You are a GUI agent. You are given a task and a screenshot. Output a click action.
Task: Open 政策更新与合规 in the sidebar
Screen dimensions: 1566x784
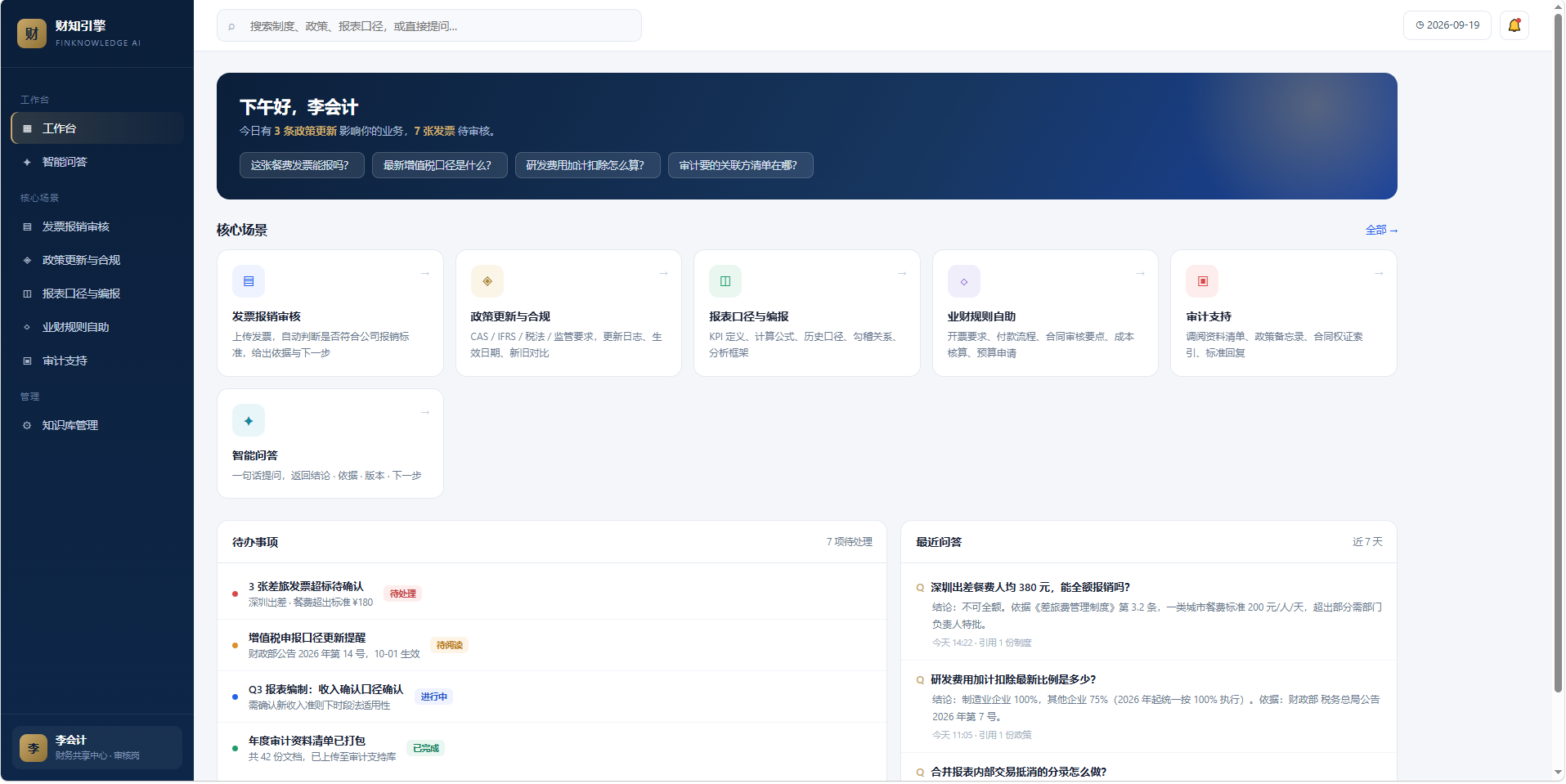[98, 260]
